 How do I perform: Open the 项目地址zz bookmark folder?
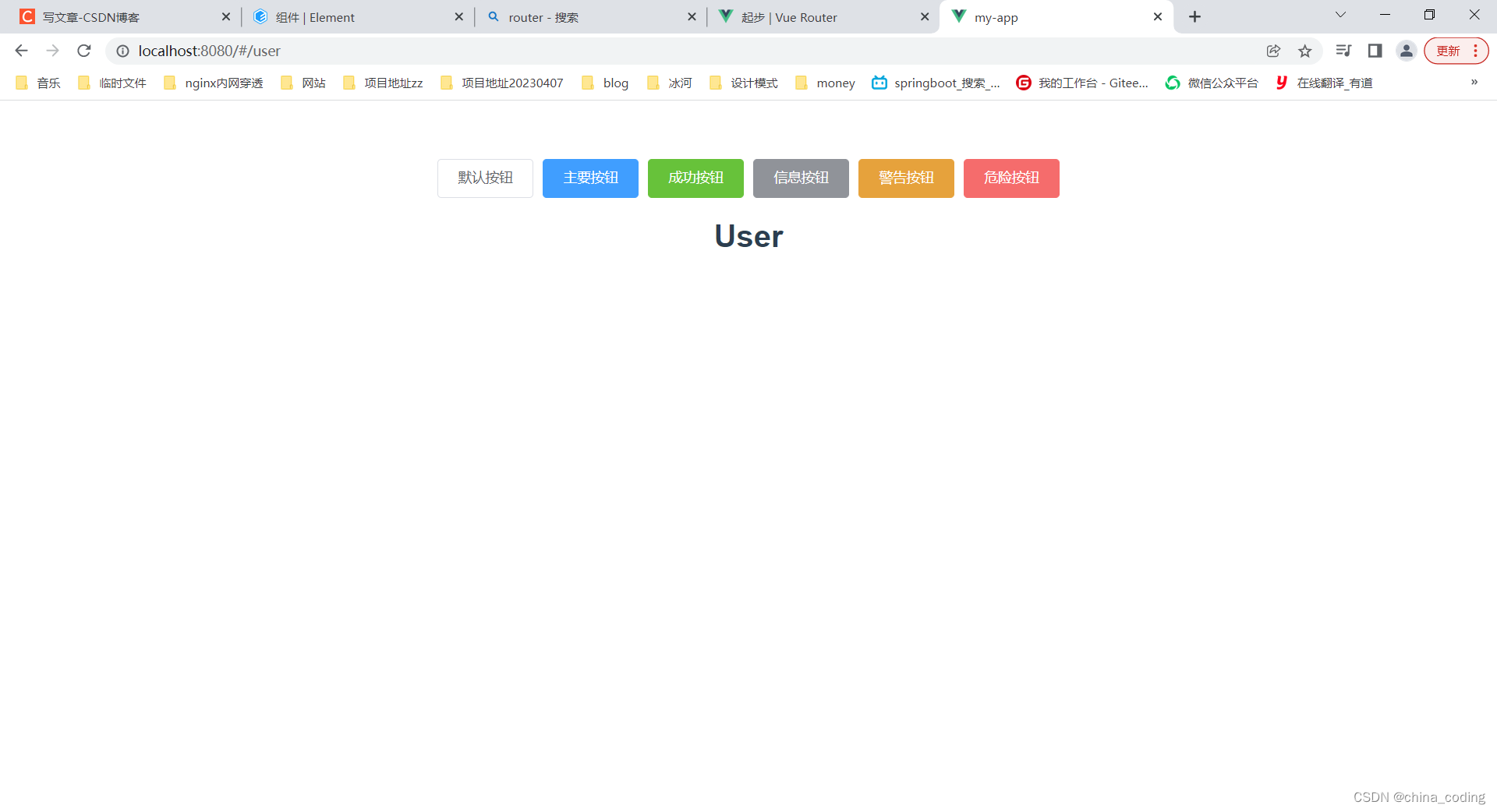pos(384,83)
